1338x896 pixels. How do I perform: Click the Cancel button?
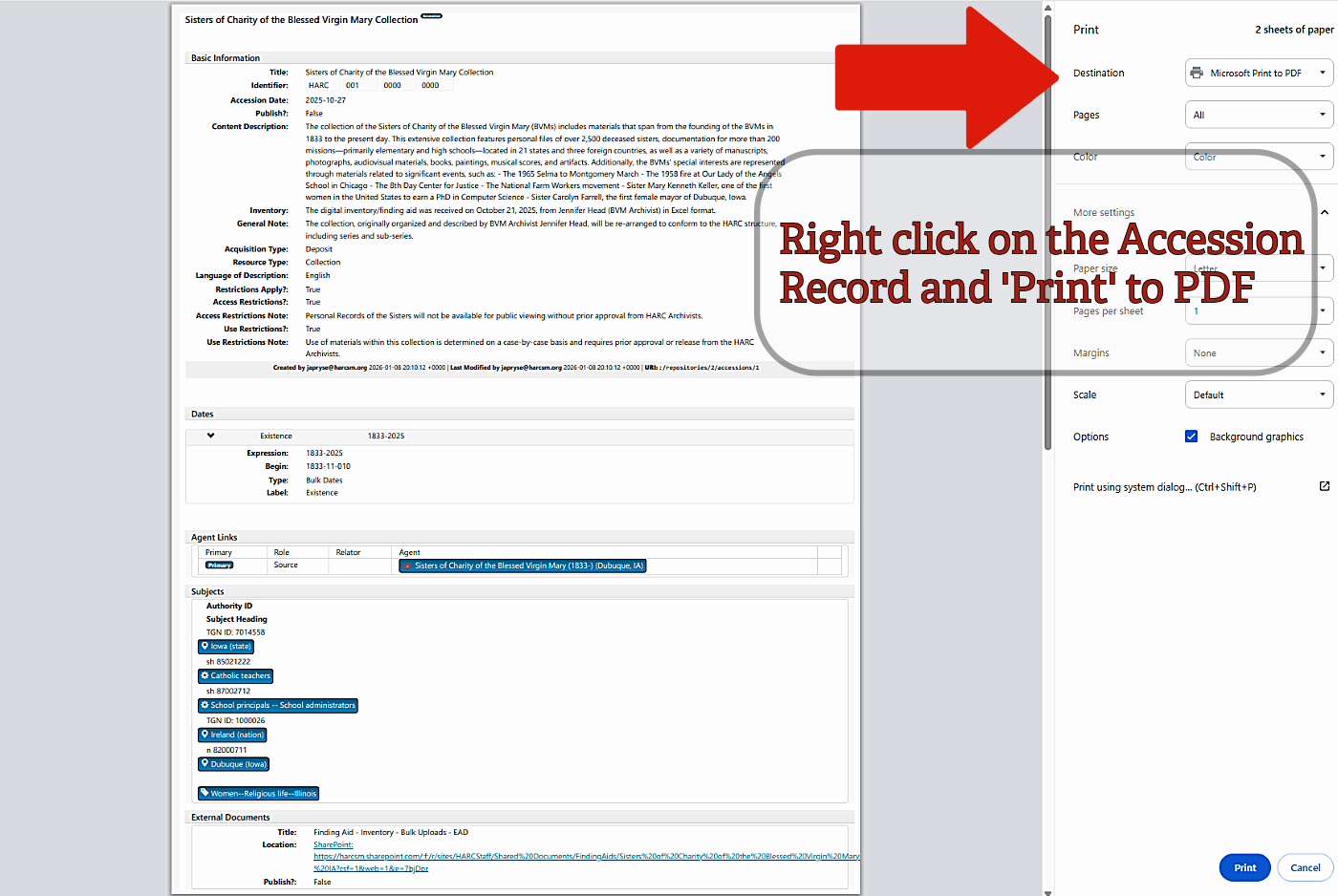tap(1305, 867)
